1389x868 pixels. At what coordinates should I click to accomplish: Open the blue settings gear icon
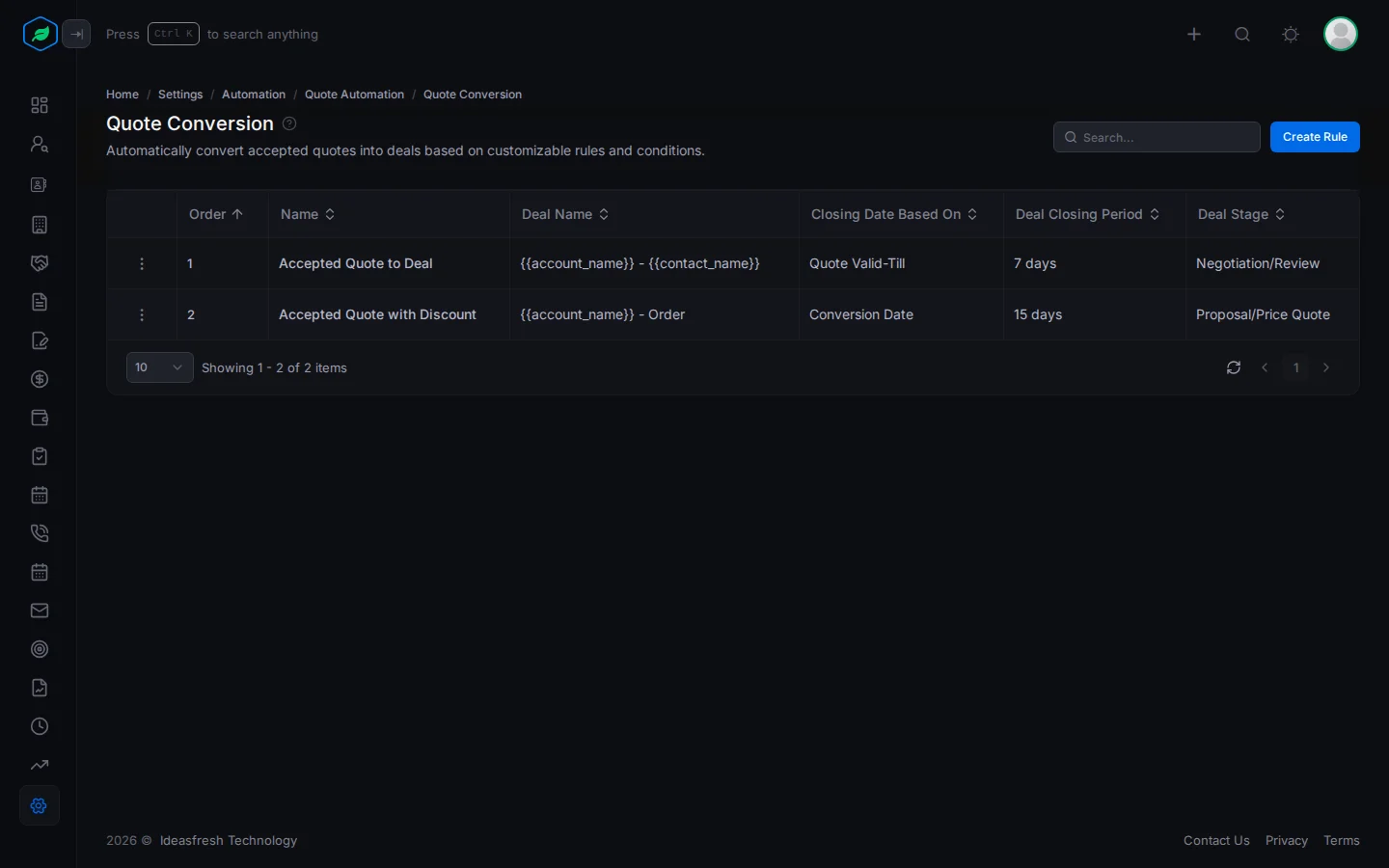coord(40,805)
